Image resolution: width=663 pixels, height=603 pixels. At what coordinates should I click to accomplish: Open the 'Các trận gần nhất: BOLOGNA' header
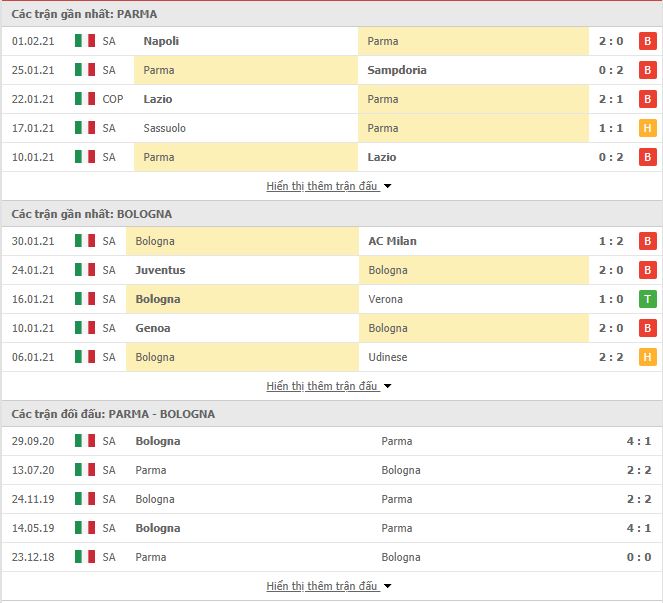(92, 214)
